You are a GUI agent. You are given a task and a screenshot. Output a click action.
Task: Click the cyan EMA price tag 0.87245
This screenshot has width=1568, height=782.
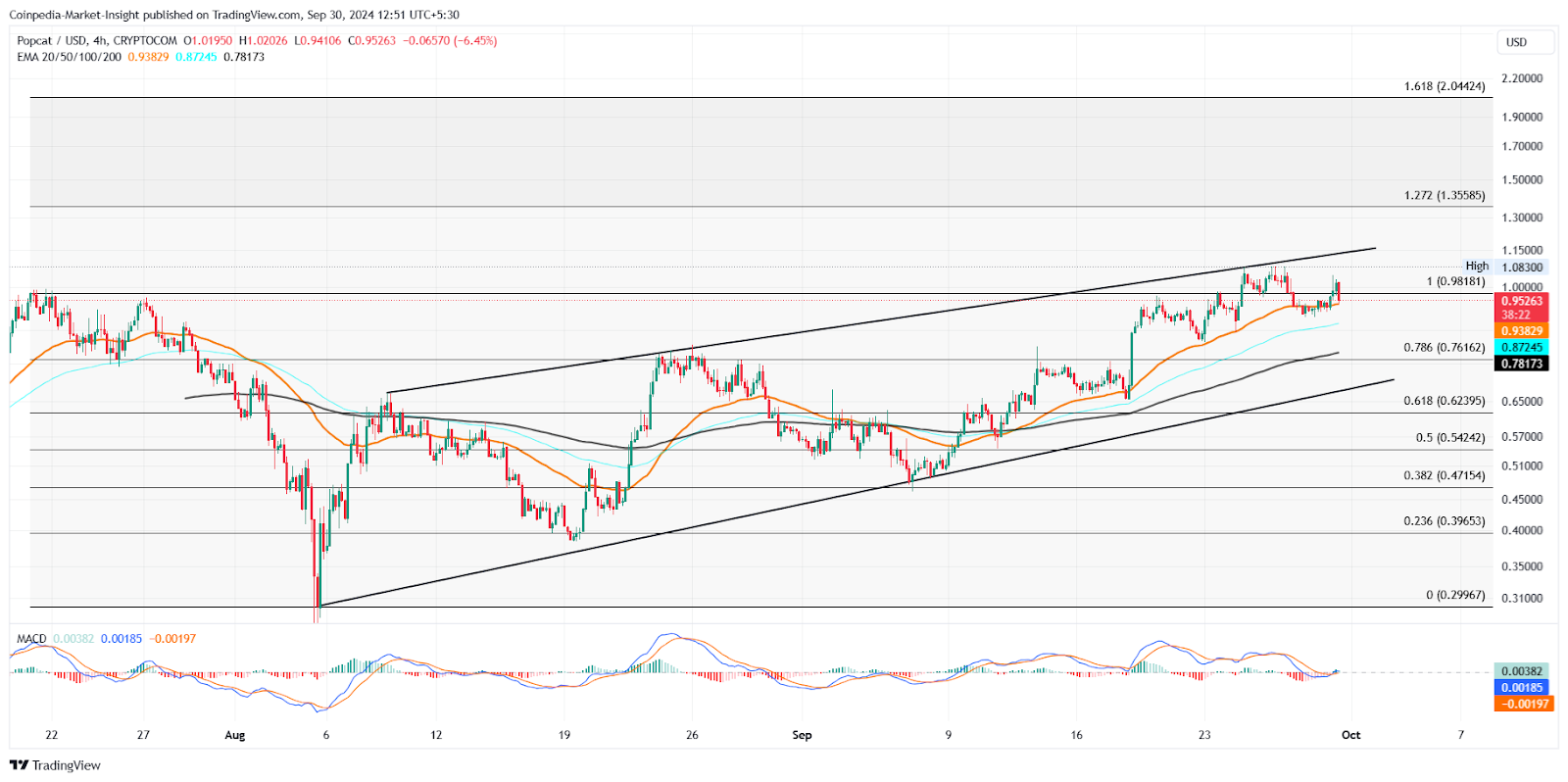point(1521,348)
